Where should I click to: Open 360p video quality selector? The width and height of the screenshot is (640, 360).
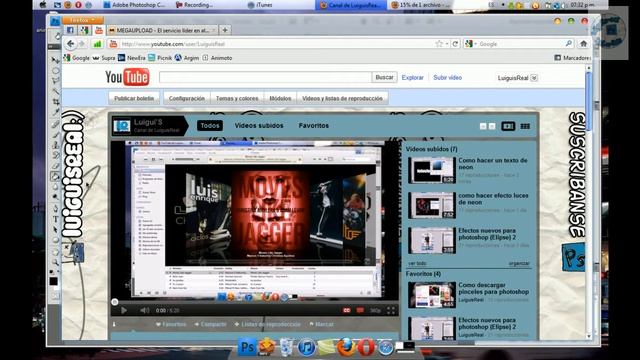375,311
